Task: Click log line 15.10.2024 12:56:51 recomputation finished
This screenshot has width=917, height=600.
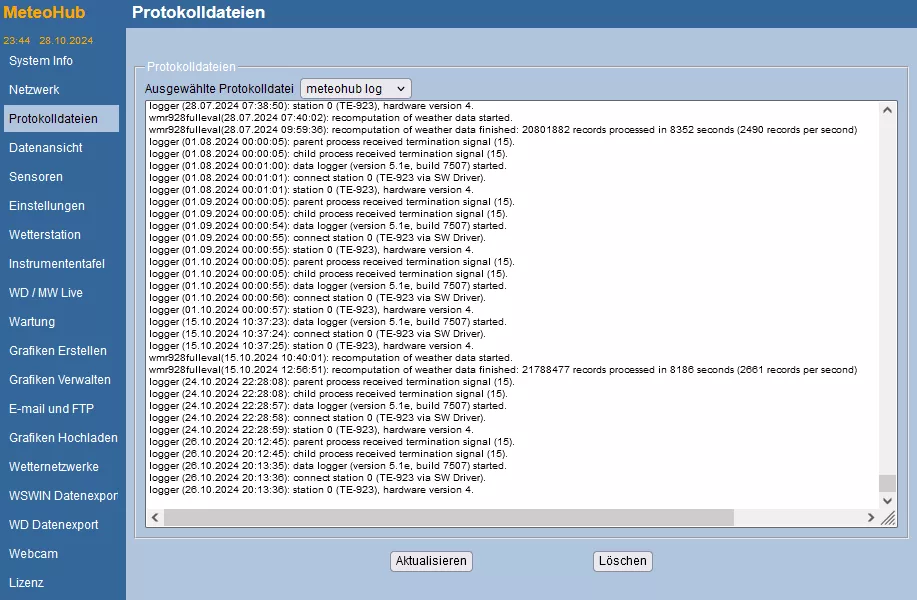Action: coord(503,370)
